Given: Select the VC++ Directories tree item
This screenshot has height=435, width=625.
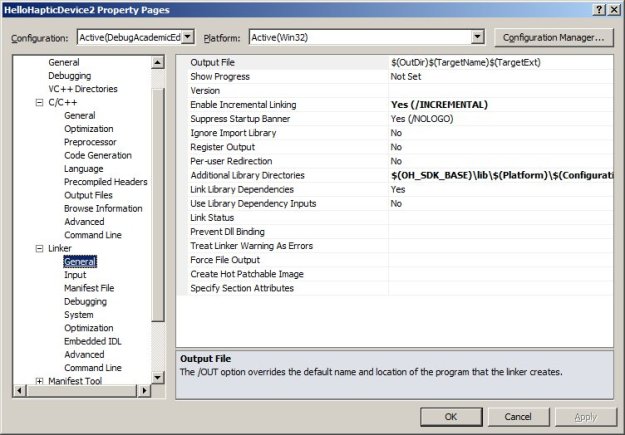Looking at the screenshot, I should pos(82,89).
